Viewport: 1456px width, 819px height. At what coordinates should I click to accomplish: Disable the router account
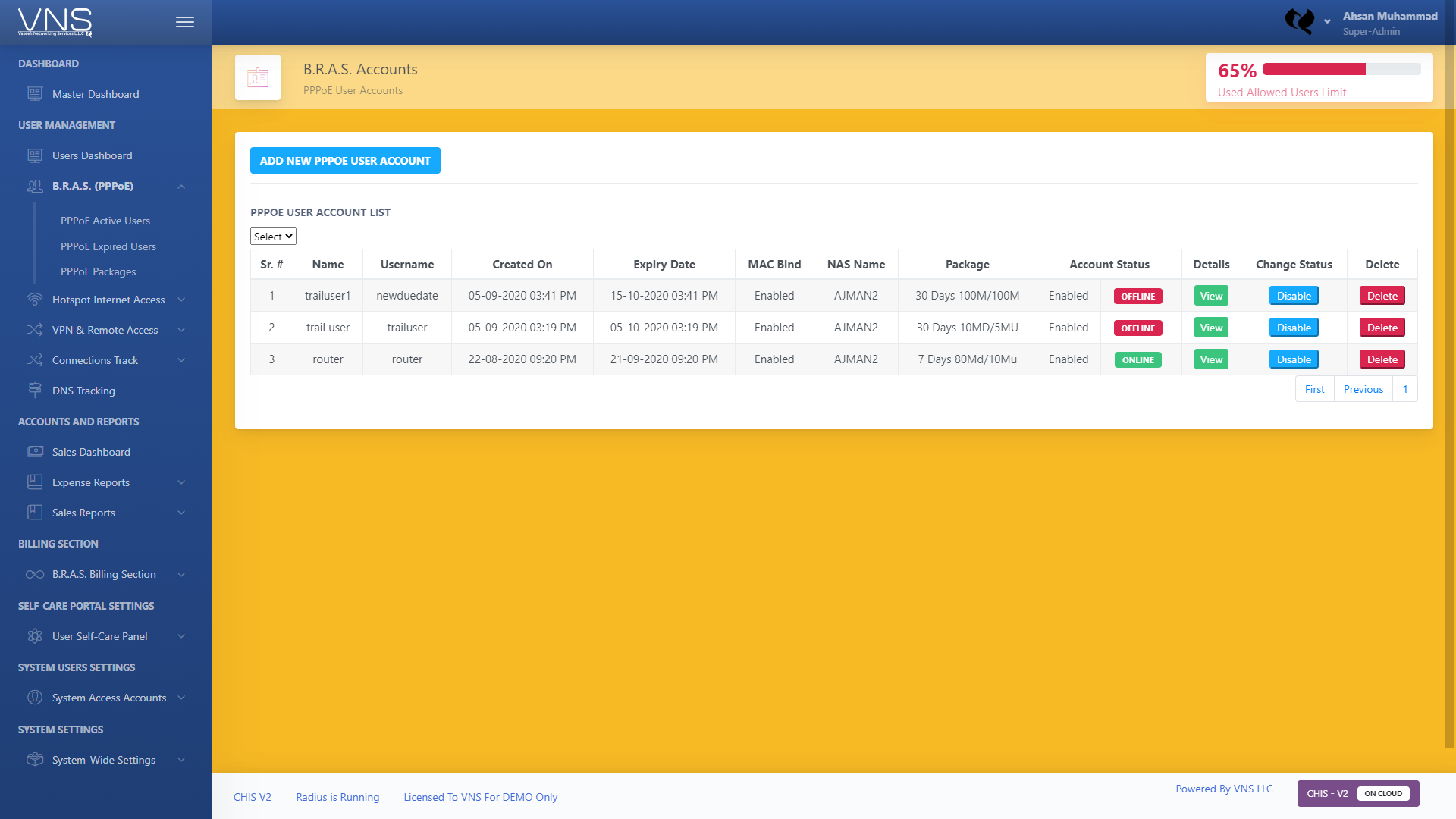[x=1294, y=359]
